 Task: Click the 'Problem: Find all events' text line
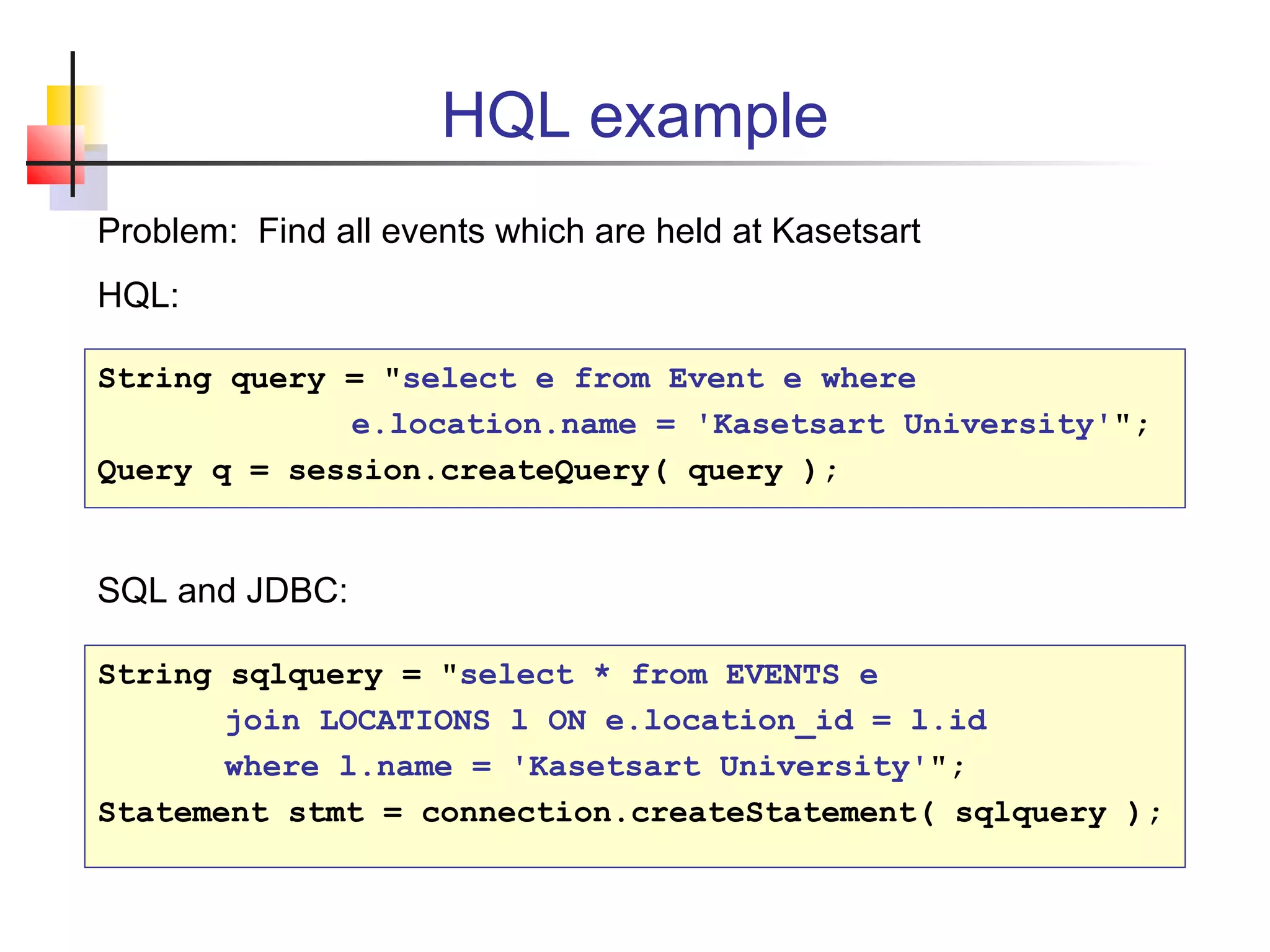[508, 231]
